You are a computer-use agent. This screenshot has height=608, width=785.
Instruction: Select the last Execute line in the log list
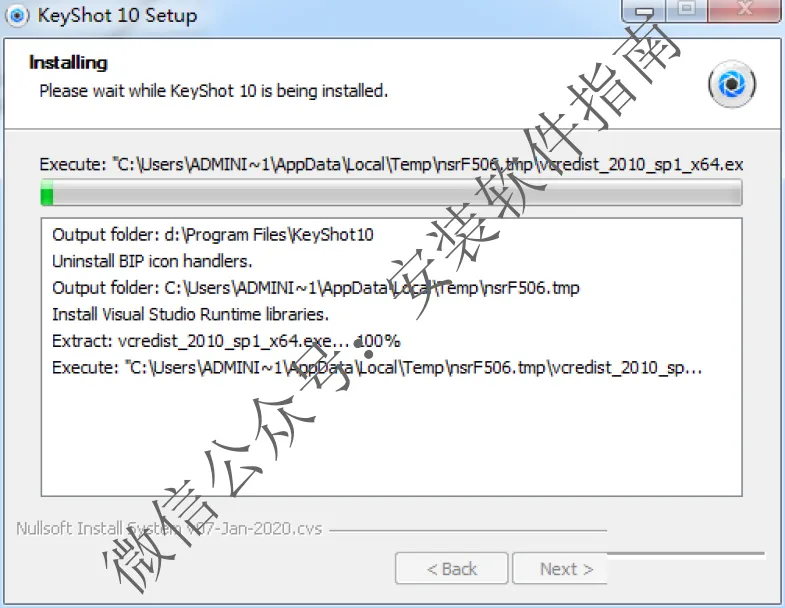[x=377, y=368]
